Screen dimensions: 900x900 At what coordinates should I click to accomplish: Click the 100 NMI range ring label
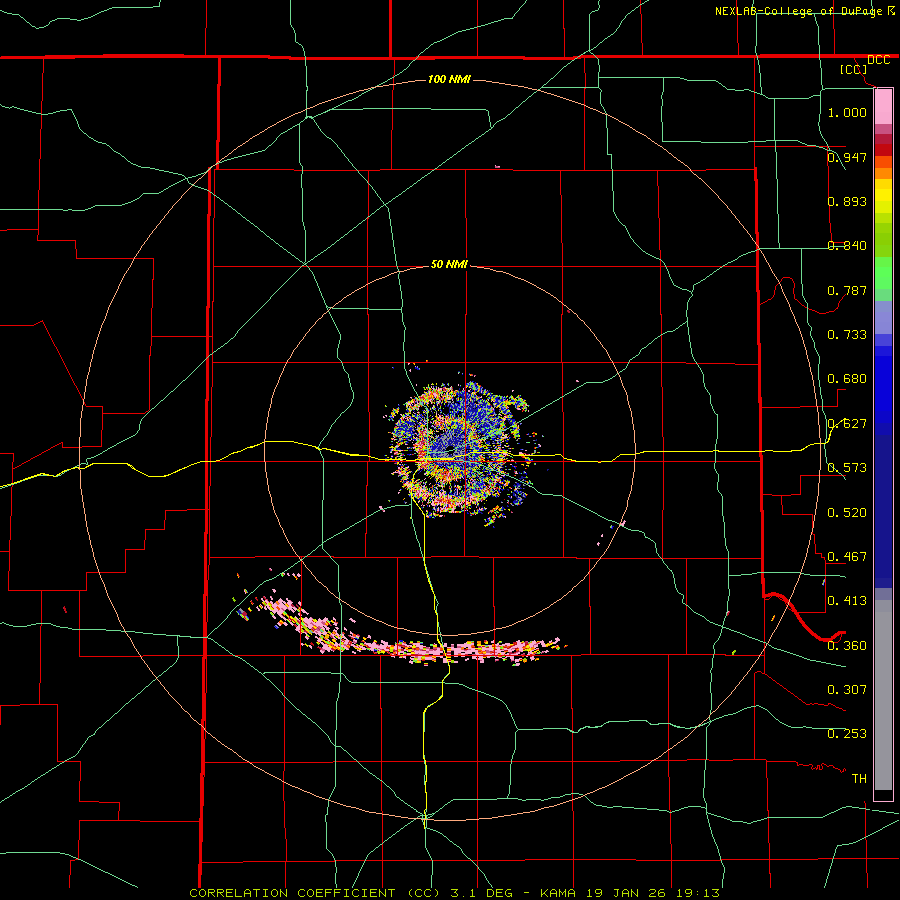(x=449, y=79)
